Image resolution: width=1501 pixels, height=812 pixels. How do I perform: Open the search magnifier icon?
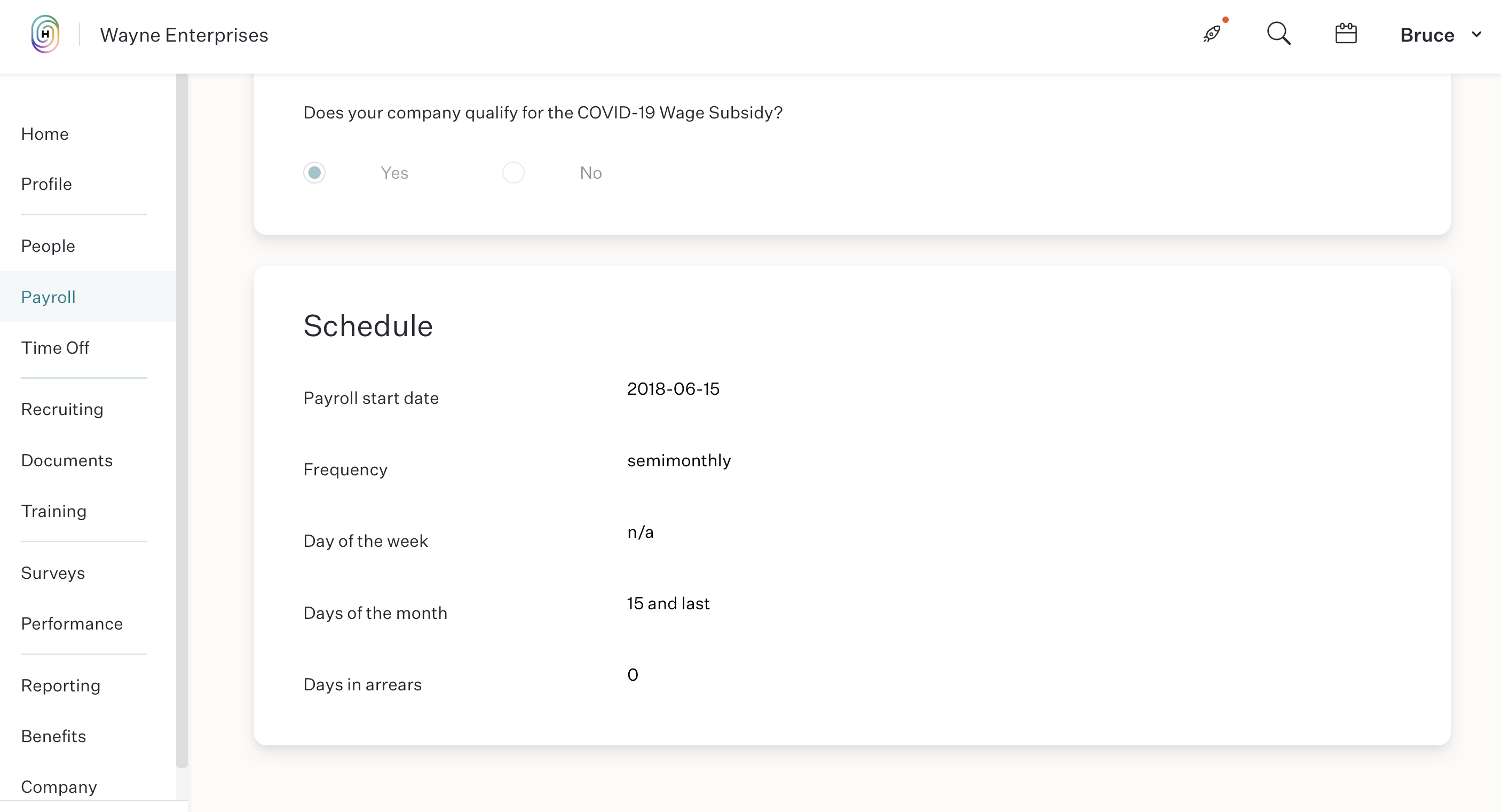click(1278, 34)
